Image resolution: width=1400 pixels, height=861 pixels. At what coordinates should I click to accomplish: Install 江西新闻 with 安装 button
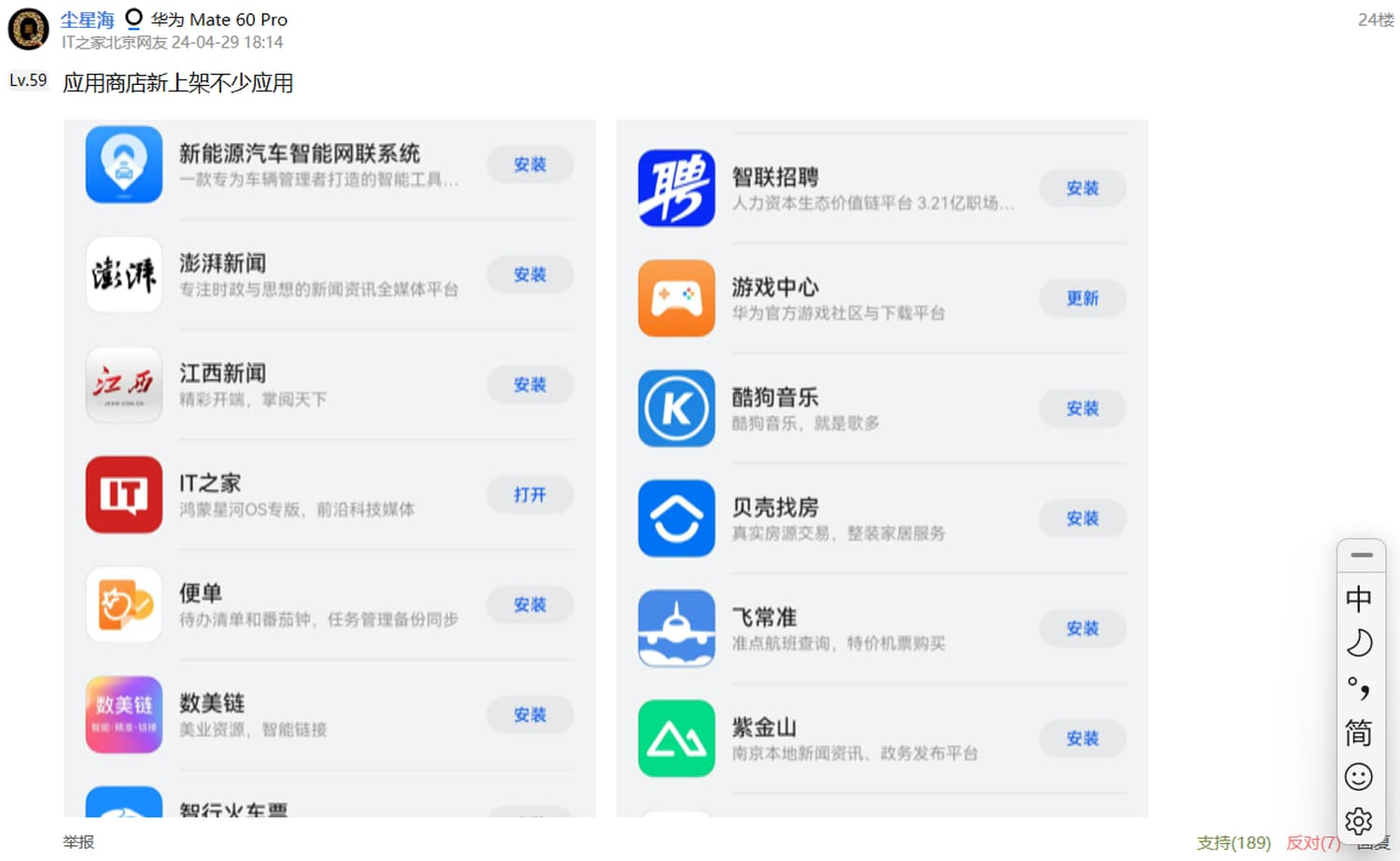click(x=530, y=385)
